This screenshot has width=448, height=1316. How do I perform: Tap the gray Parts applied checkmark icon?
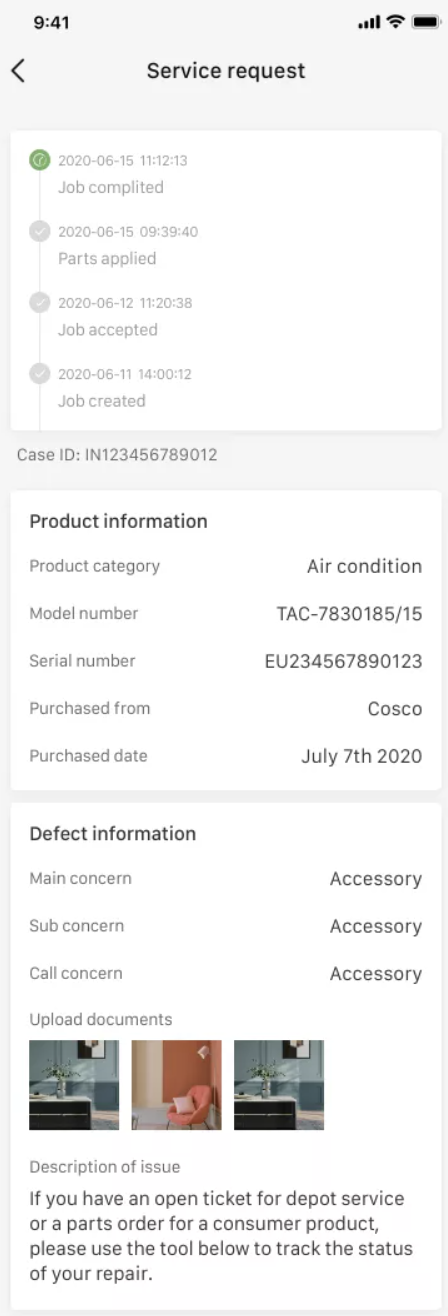tap(39, 231)
